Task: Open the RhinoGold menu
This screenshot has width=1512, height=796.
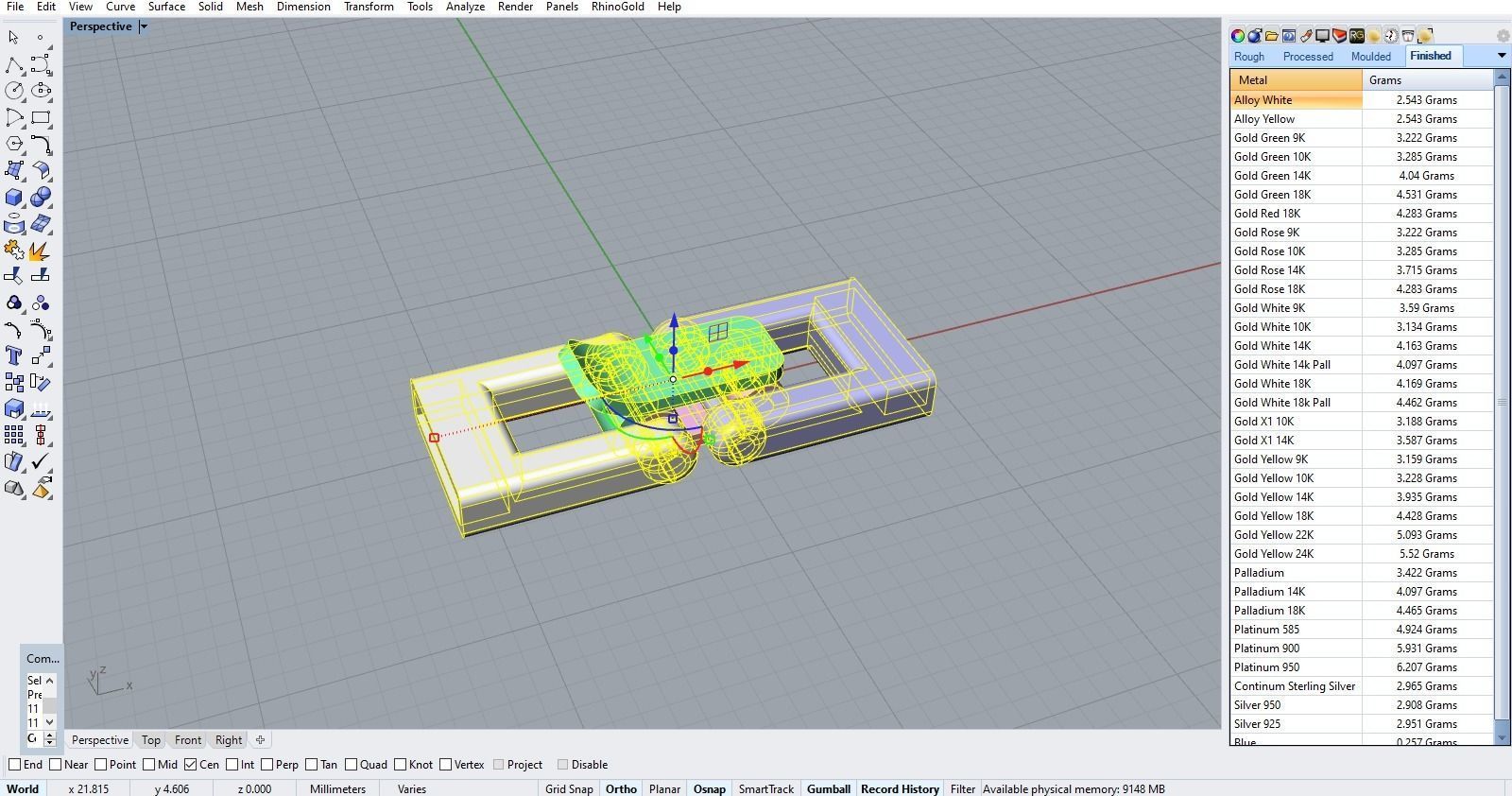Action: point(617,7)
